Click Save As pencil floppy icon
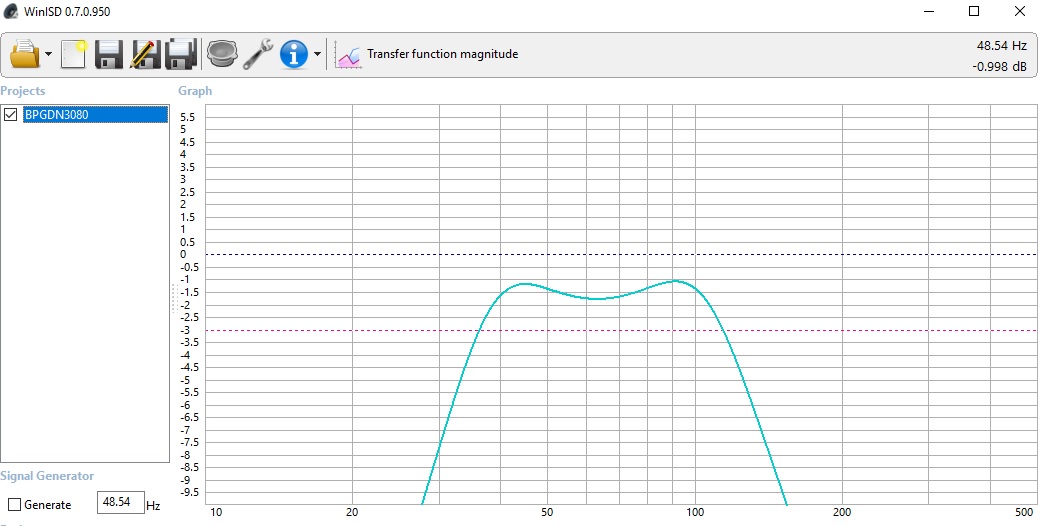 tap(145, 54)
